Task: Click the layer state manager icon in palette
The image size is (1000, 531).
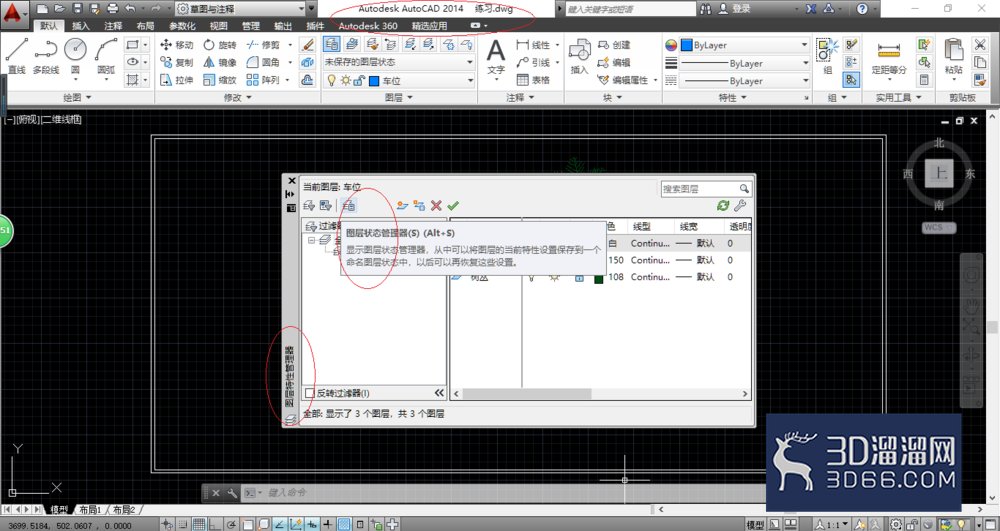Action: 348,205
